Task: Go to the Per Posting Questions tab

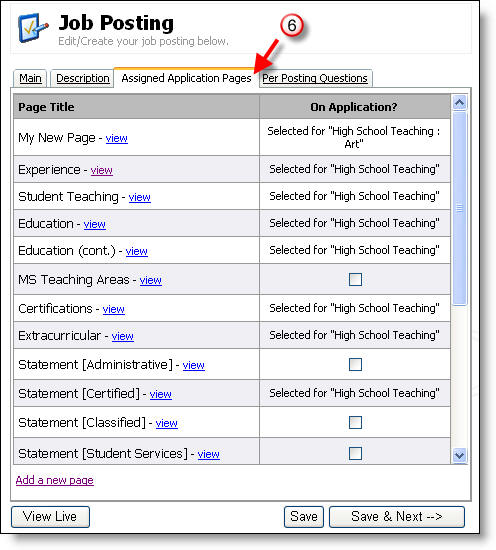Action: pyautogui.click(x=315, y=78)
